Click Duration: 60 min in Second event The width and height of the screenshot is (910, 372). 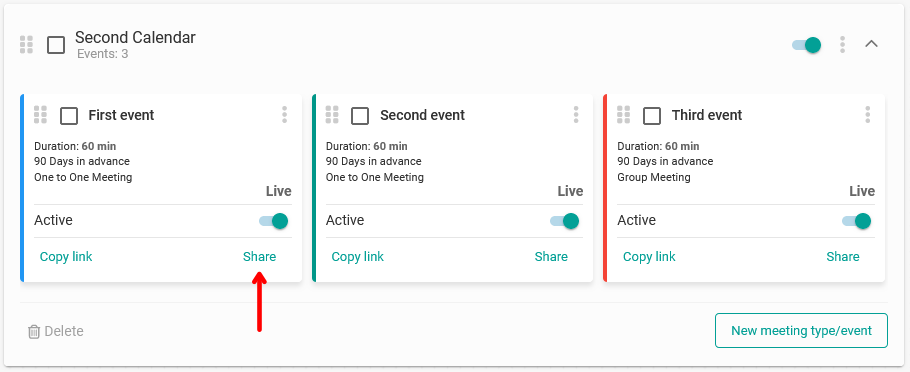[x=366, y=146]
